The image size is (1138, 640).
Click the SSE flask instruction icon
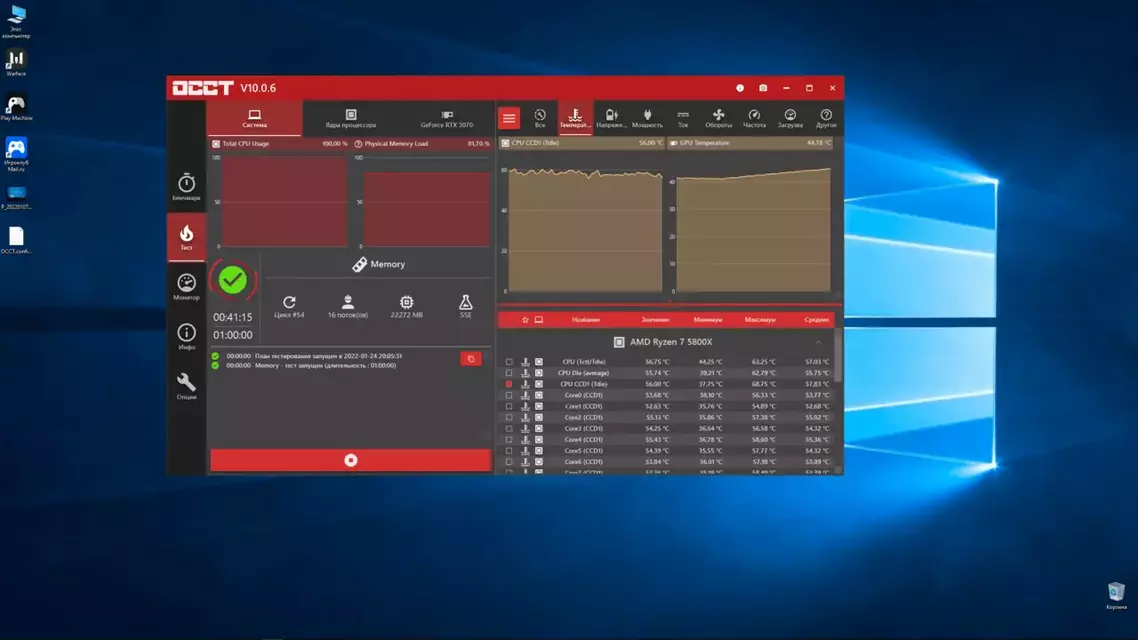click(465, 302)
